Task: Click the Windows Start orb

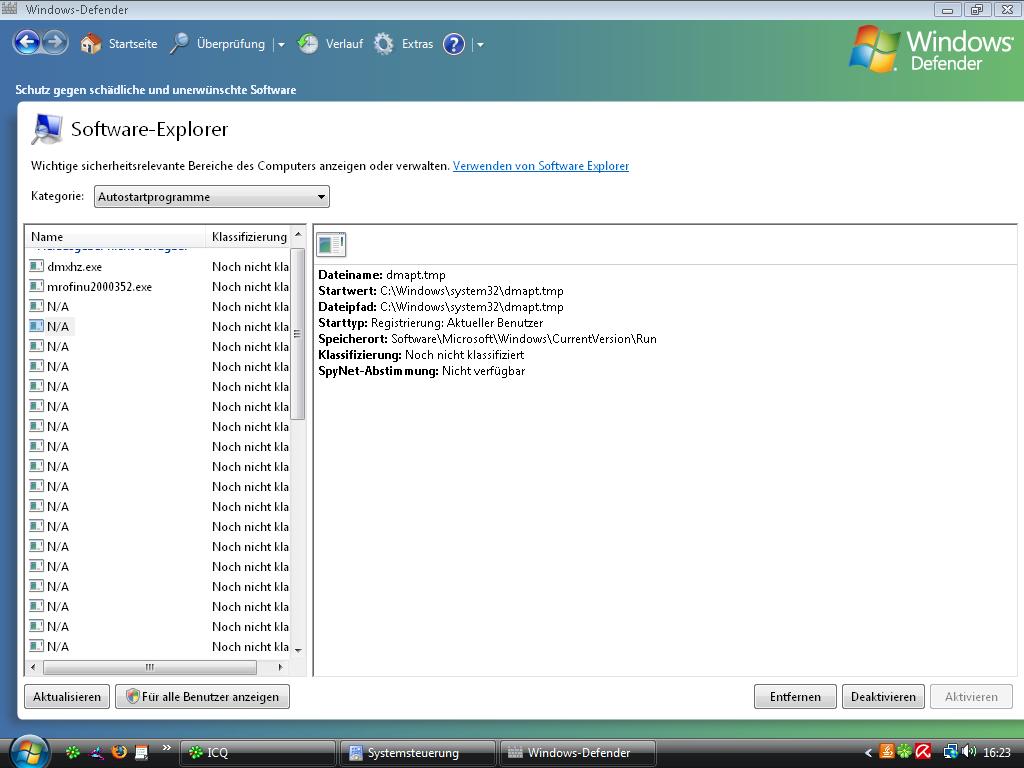Action: coord(29,752)
